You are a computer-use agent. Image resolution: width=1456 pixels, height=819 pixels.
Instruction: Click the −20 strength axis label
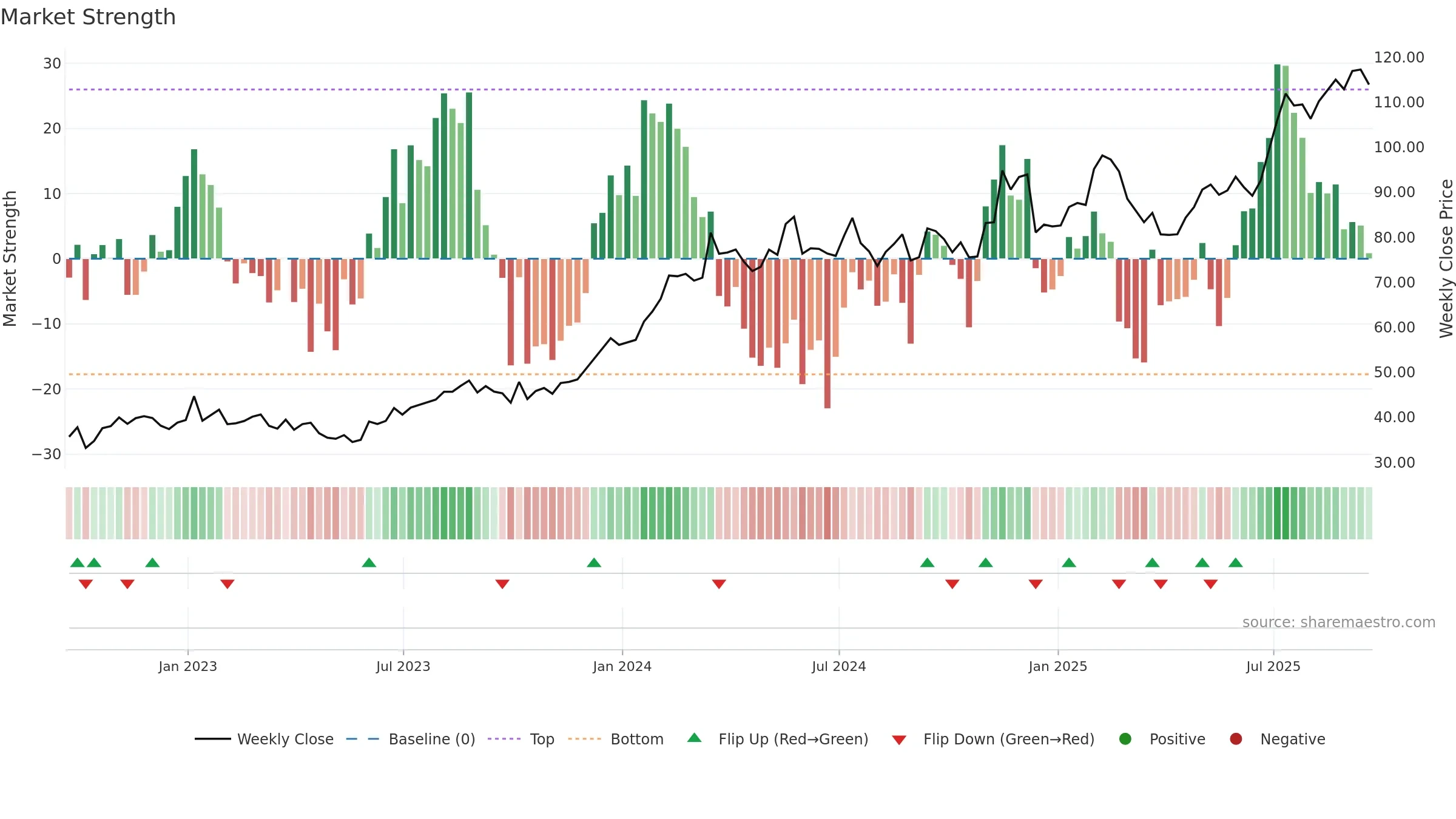point(47,389)
